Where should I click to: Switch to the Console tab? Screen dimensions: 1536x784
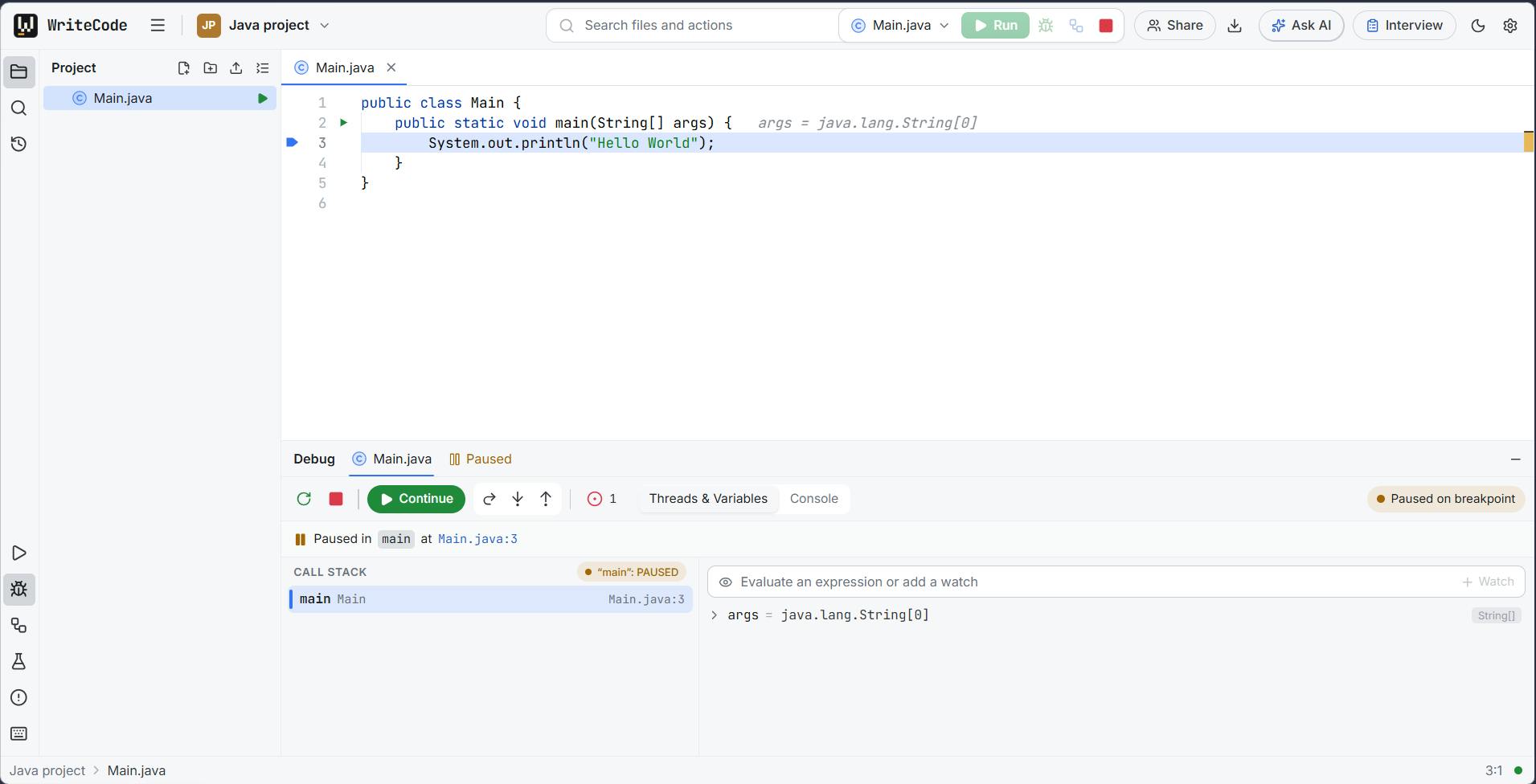(x=813, y=499)
